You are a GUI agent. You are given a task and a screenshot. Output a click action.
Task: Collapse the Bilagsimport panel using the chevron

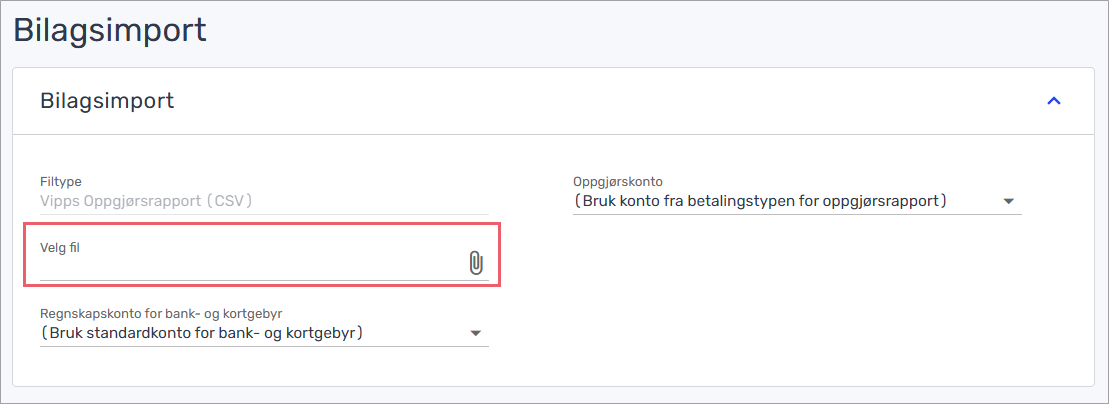click(1054, 100)
